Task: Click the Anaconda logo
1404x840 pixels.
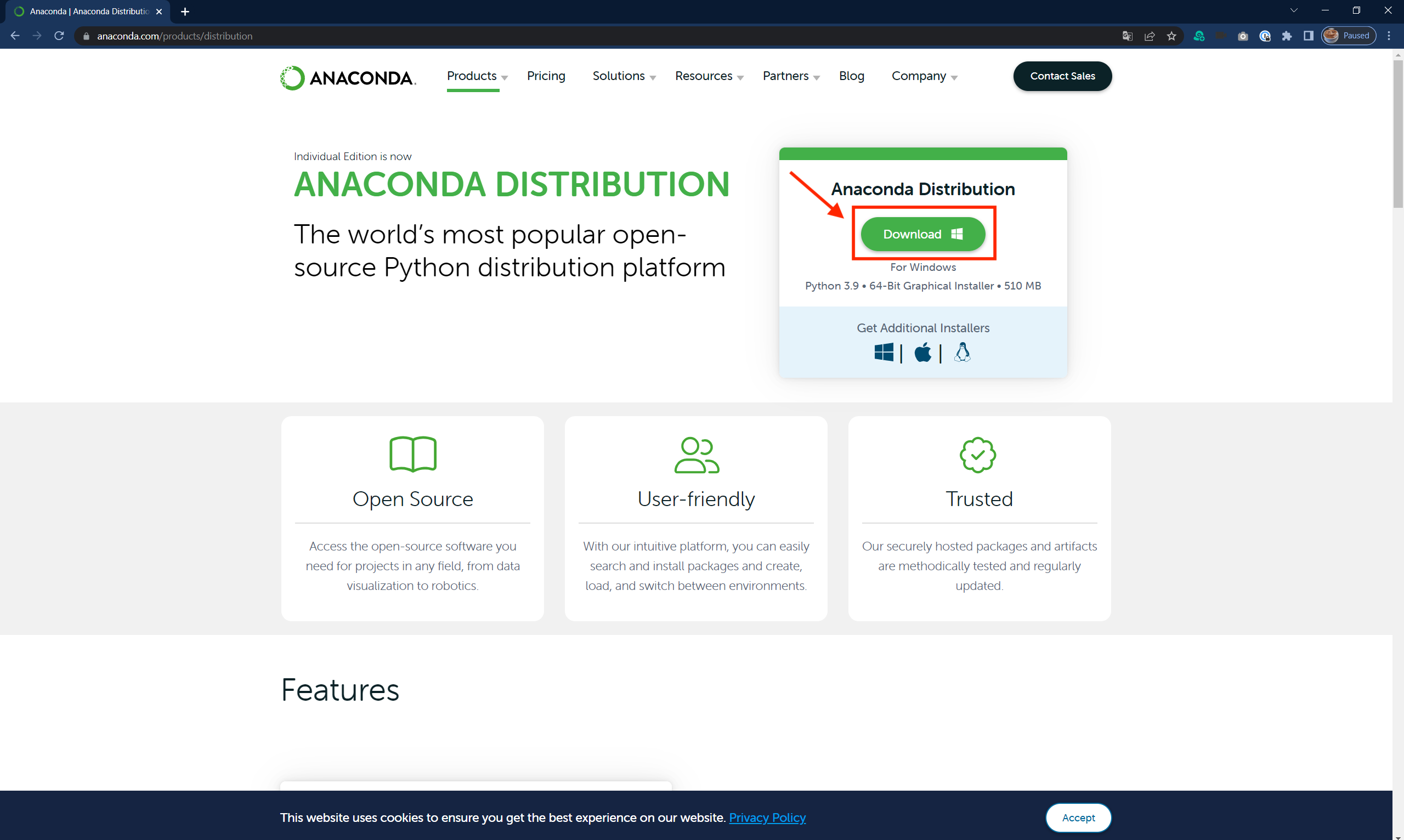Action: point(348,77)
